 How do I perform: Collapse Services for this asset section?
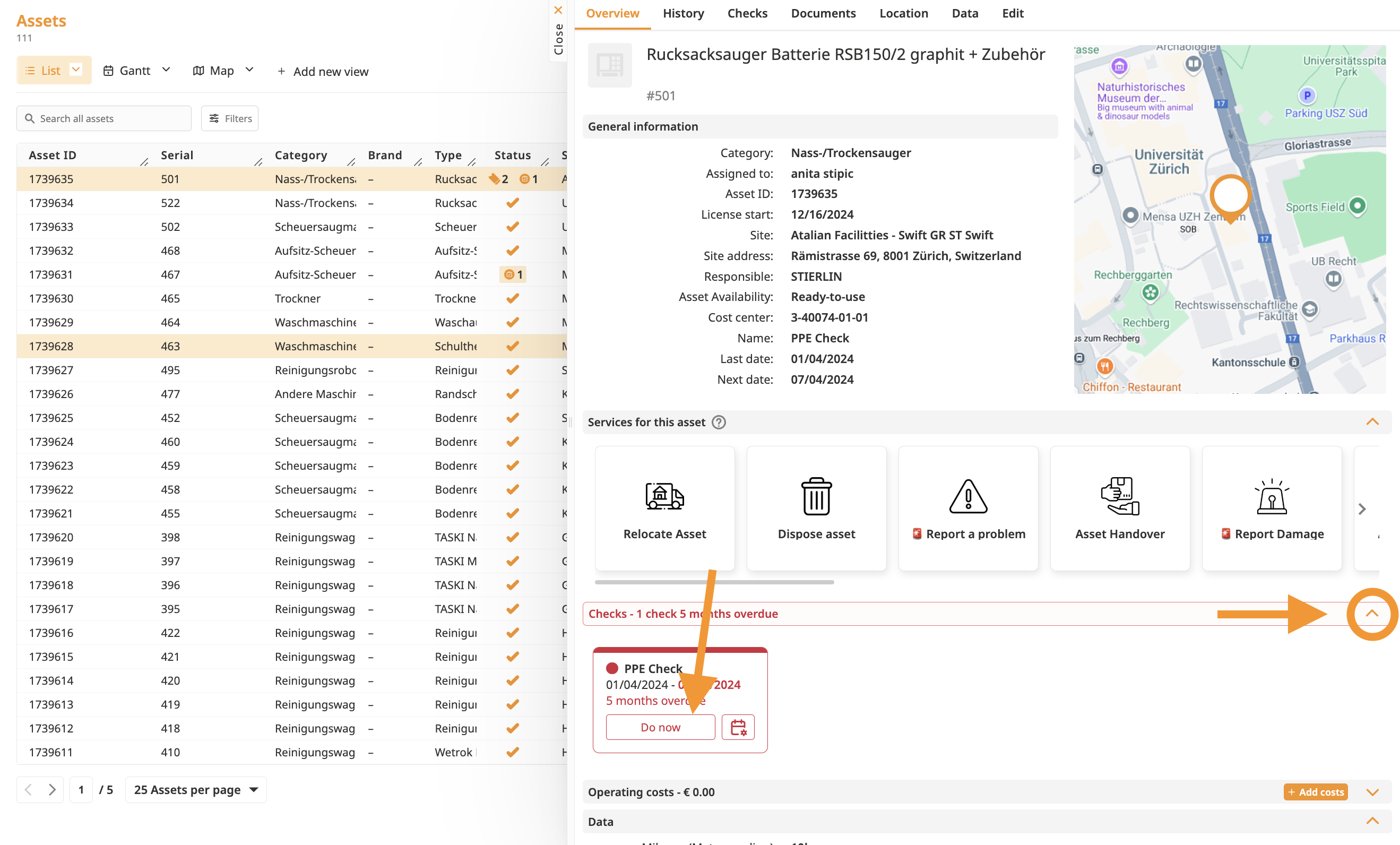pyautogui.click(x=1371, y=421)
